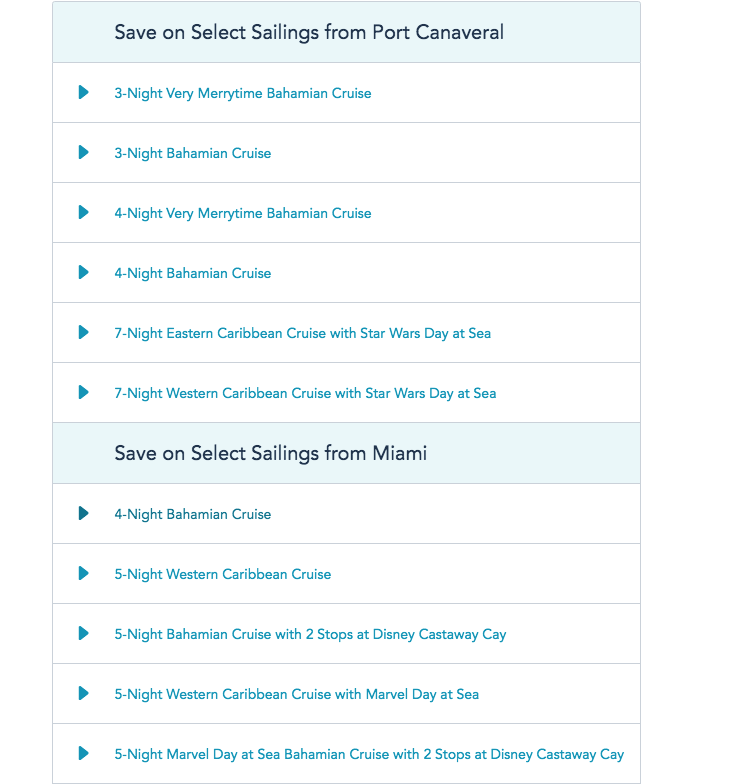Select 7-Night Western Caribbean Star Wars cruise text
The image size is (738, 784).
tap(305, 393)
